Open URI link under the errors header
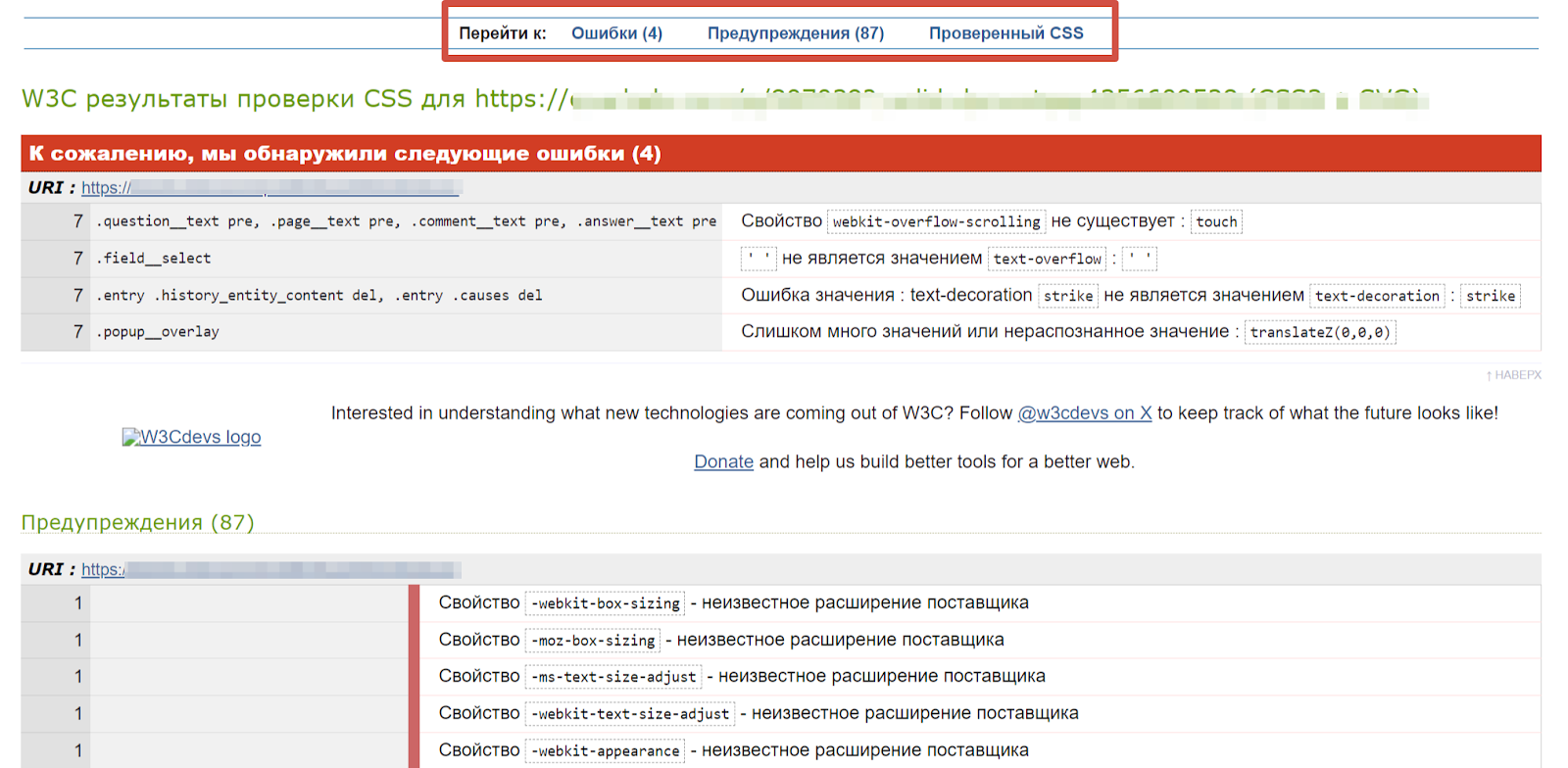The width and height of the screenshot is (1568, 768). [270, 188]
